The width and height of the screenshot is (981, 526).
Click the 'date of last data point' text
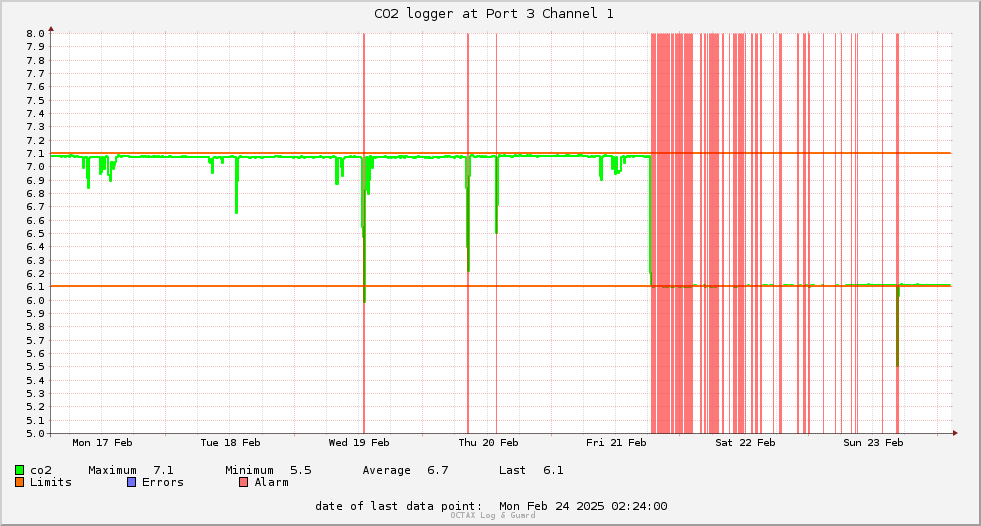(x=399, y=506)
